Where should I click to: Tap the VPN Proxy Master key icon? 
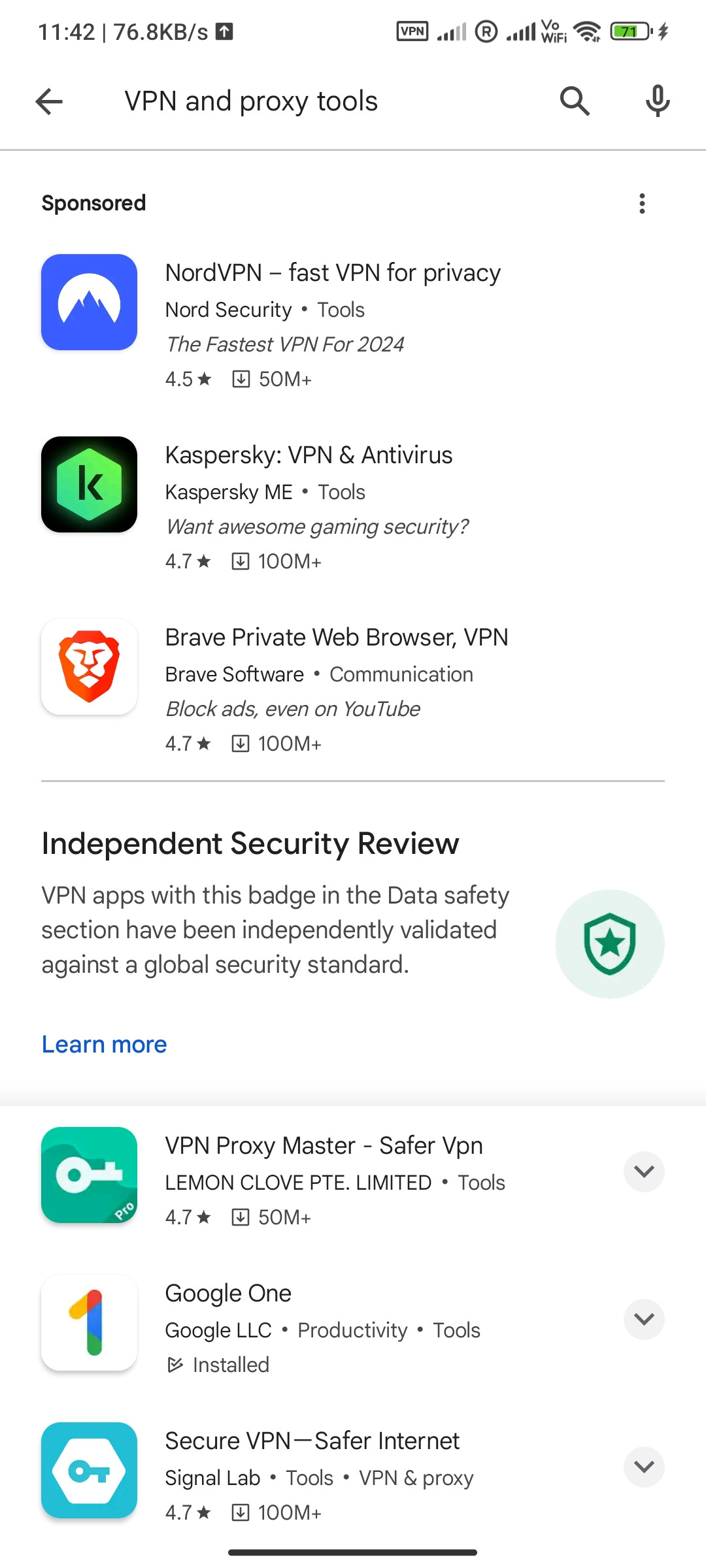tap(90, 1175)
